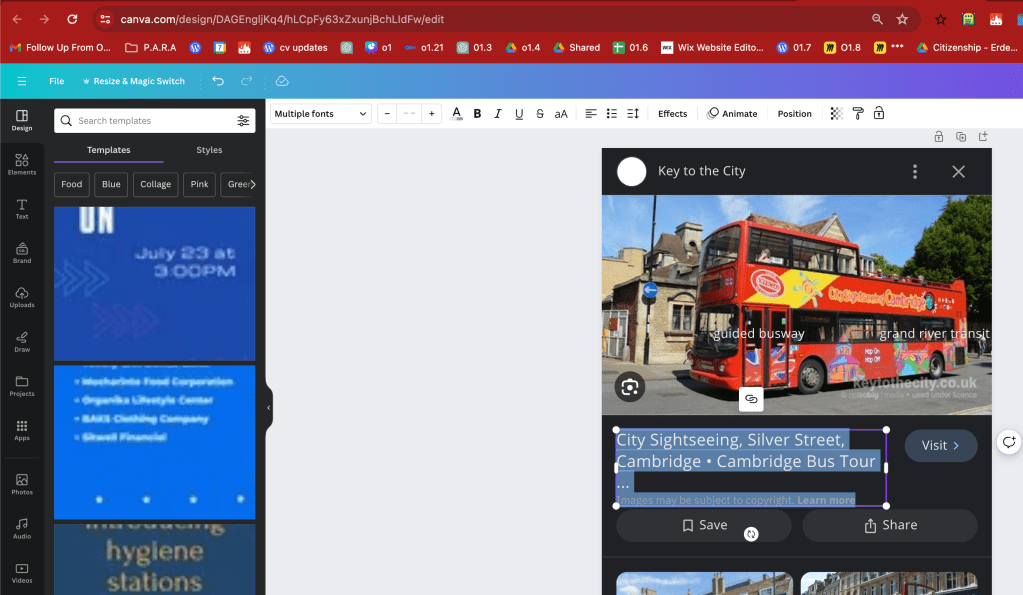Open the P.A.R.A bookmarks folder
The height and width of the screenshot is (595, 1023).
151,48
